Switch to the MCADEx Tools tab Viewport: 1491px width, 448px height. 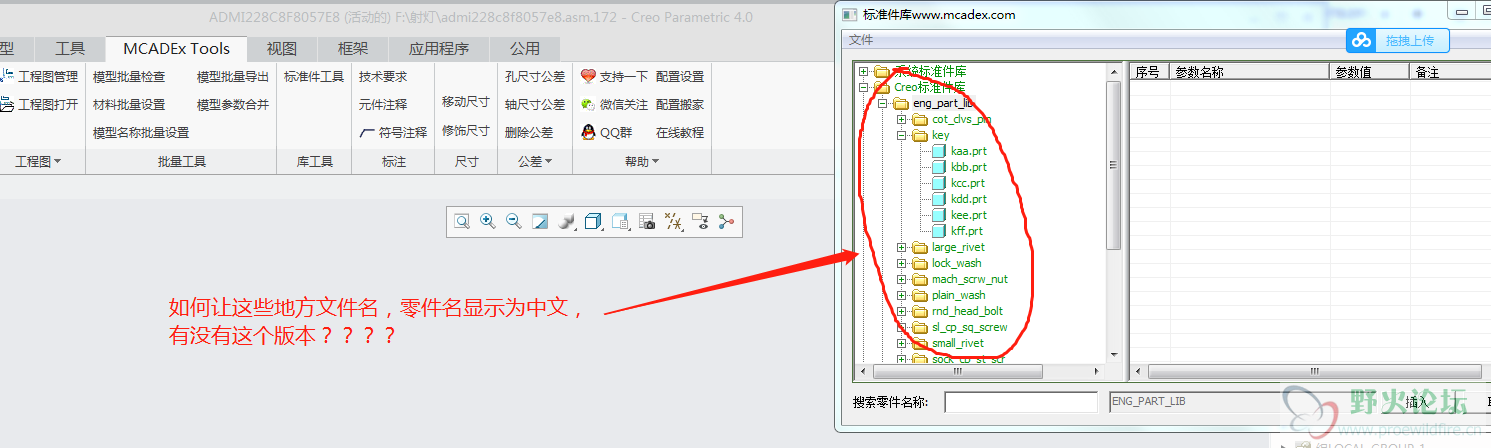pyautogui.click(x=176, y=48)
